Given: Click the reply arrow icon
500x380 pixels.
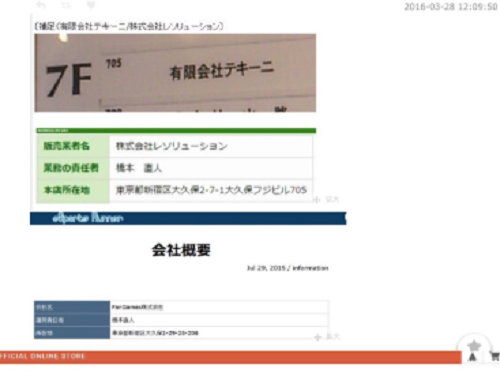Looking at the screenshot, I should point(41,5).
